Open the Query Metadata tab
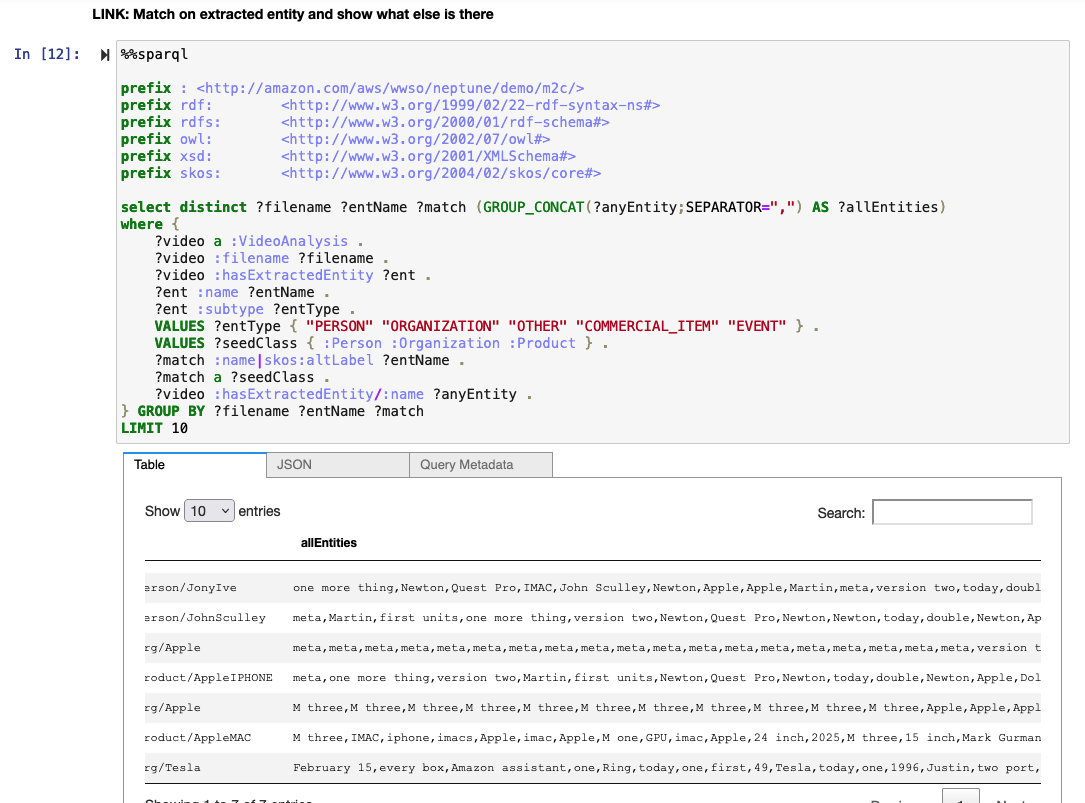 (x=480, y=464)
